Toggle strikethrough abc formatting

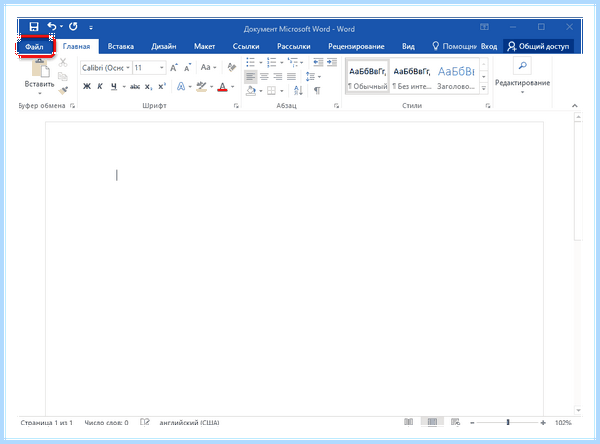click(135, 87)
